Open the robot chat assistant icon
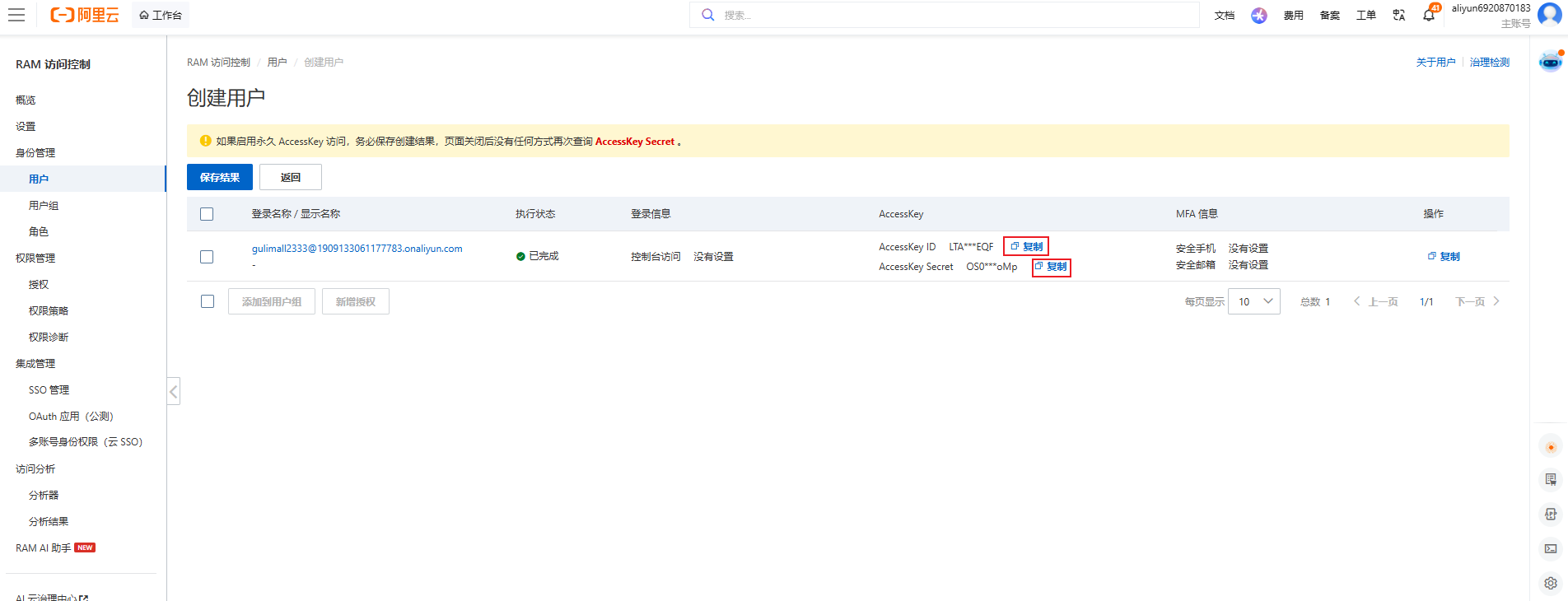This screenshot has width=1568, height=601. [x=1551, y=61]
